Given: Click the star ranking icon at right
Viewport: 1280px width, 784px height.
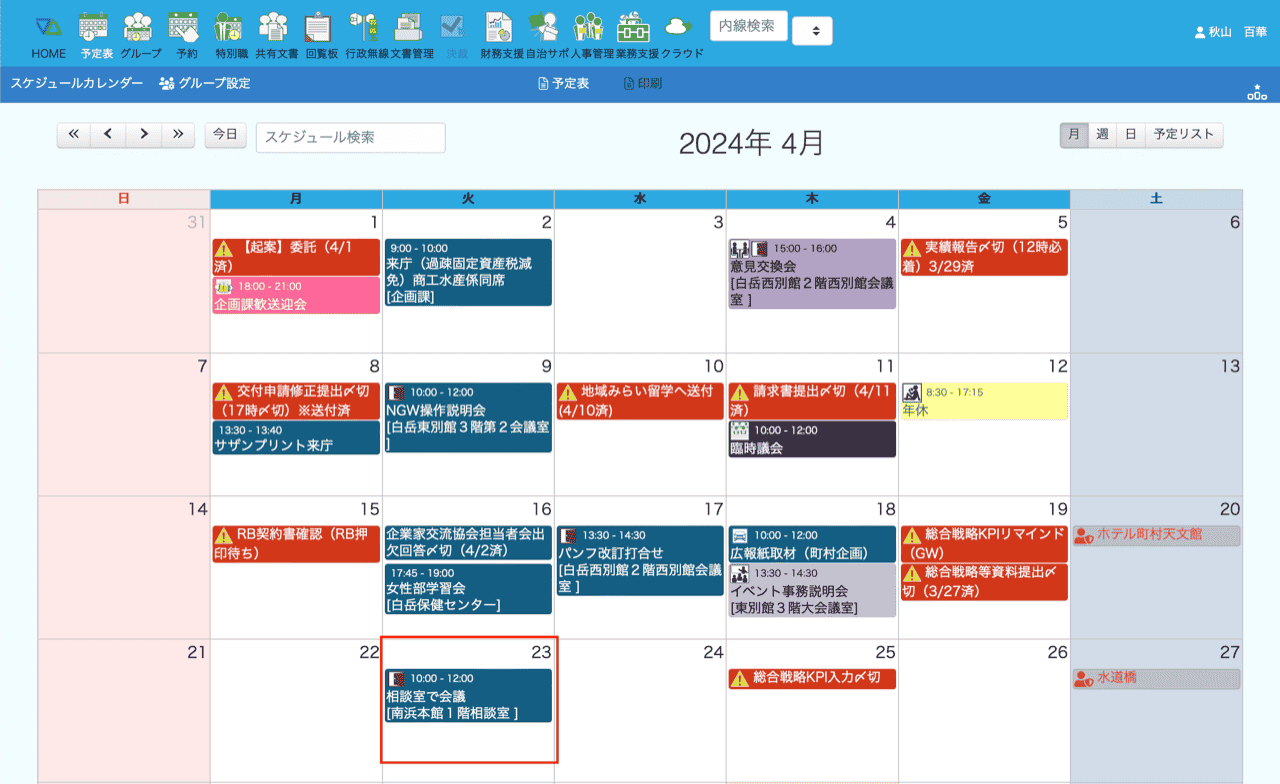Looking at the screenshot, I should 1256,92.
